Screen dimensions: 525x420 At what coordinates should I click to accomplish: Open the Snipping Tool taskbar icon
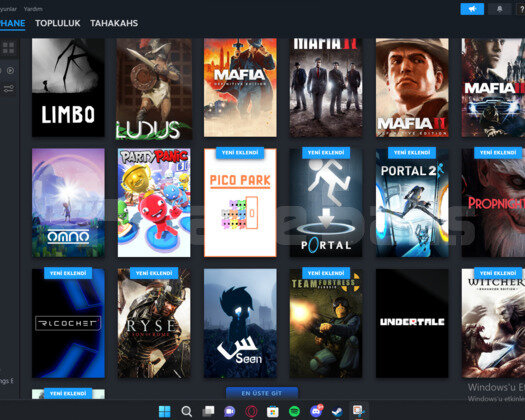(x=358, y=411)
